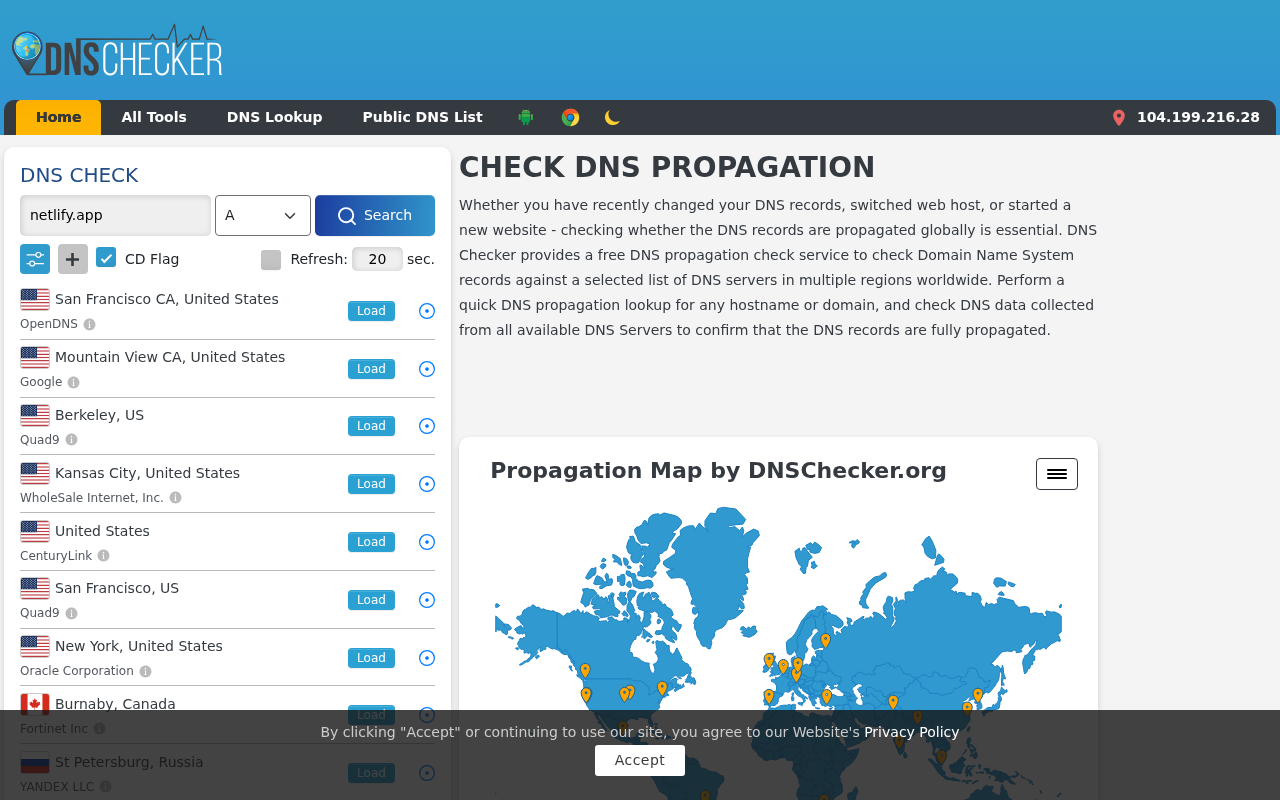
Task: Click the refresh seconds input field
Action: [377, 259]
